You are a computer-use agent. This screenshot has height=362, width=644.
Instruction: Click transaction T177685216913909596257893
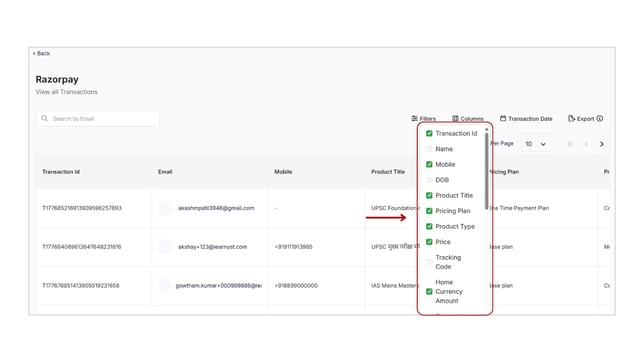click(82, 208)
